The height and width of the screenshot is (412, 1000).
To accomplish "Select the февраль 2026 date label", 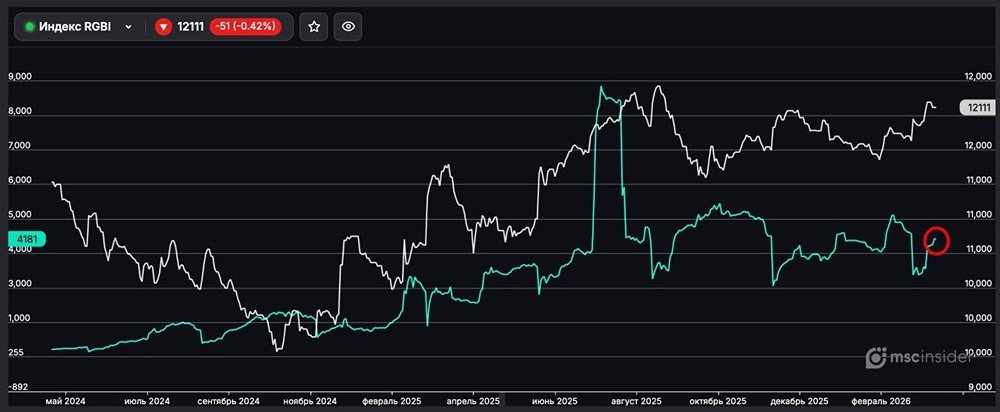I will [x=881, y=402].
